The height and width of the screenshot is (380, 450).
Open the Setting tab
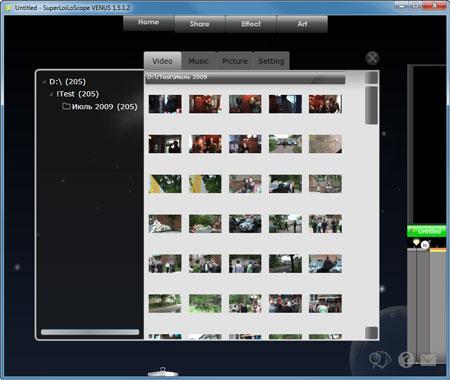(271, 61)
